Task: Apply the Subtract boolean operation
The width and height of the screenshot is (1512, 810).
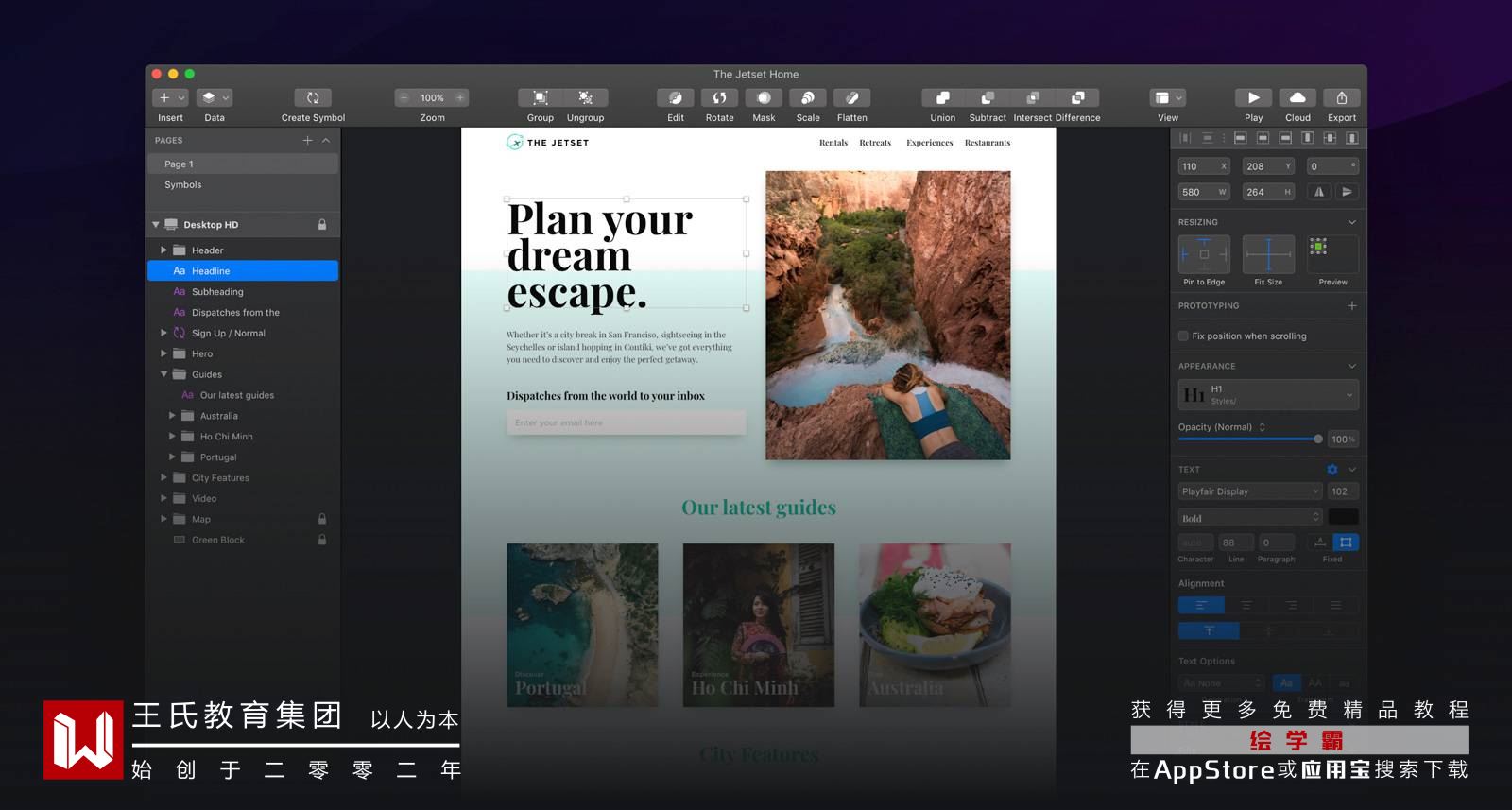Action: [x=988, y=97]
